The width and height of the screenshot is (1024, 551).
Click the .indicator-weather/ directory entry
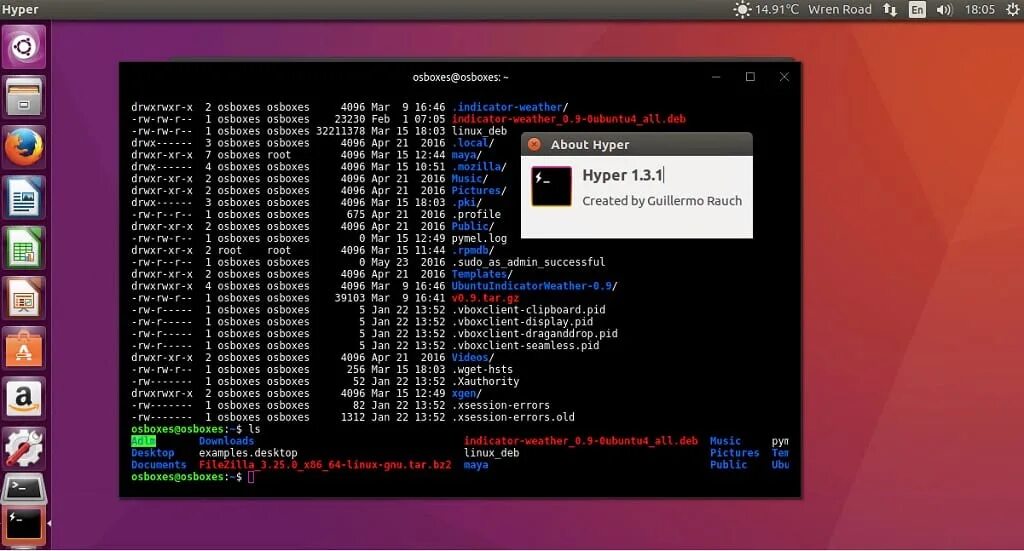[x=510, y=107]
